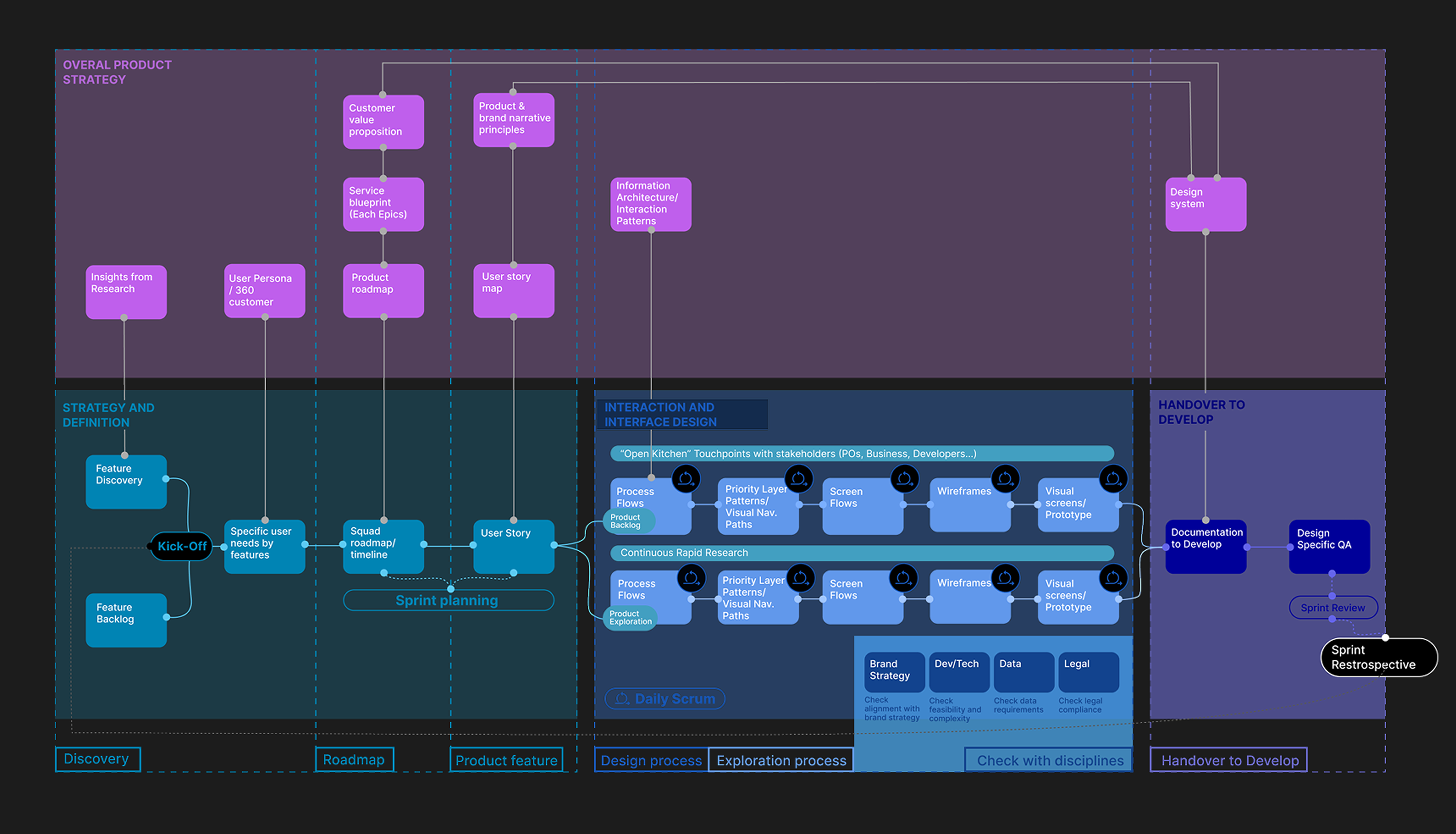Click the Daily Scrum label
The height and width of the screenshot is (834, 1456).
[675, 699]
